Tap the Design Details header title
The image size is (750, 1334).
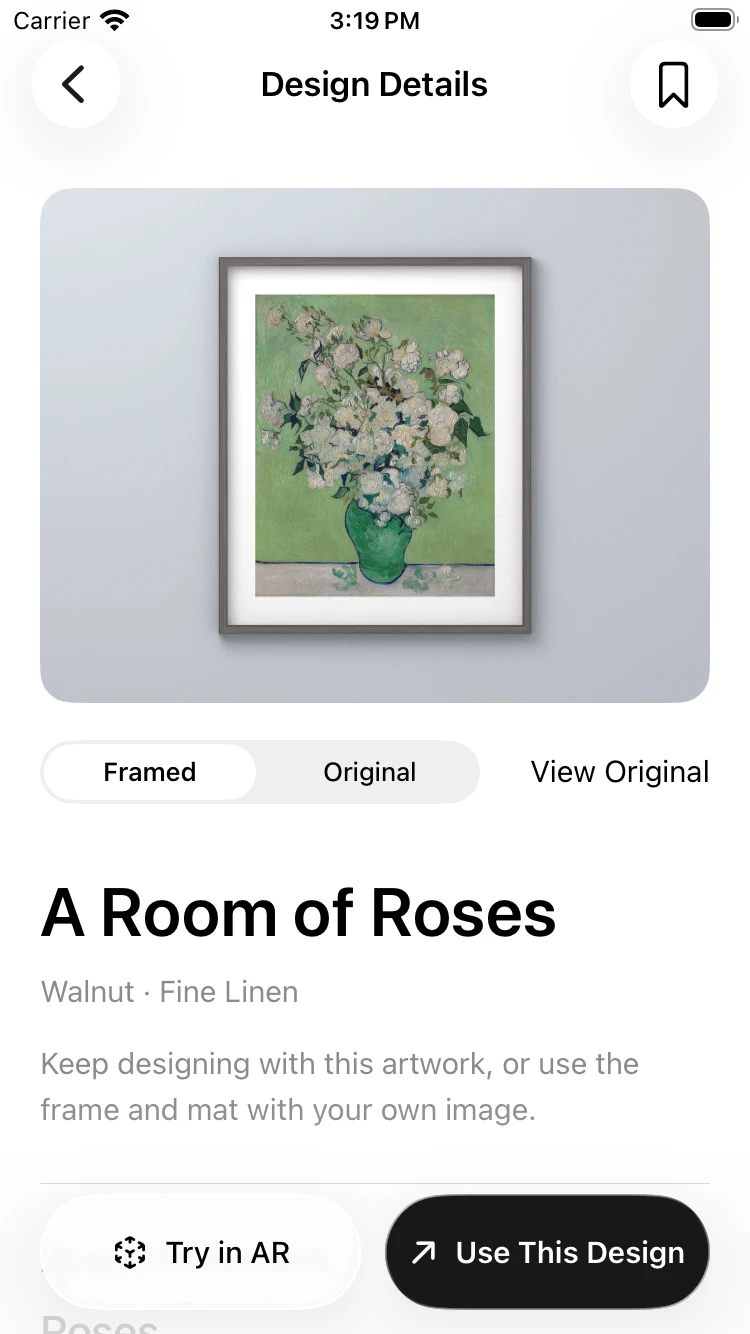374,85
